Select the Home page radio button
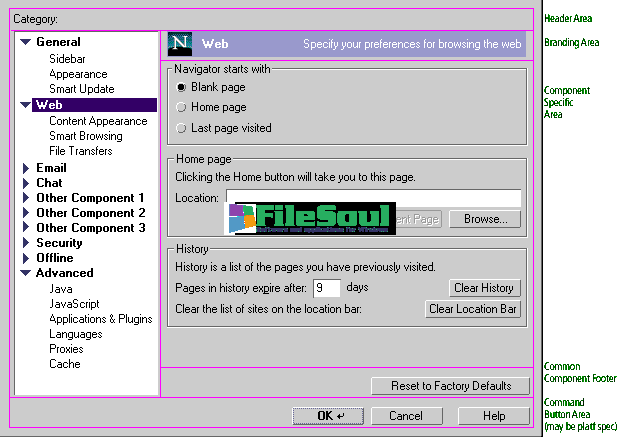The height and width of the screenshot is (437, 621). click(x=181, y=107)
